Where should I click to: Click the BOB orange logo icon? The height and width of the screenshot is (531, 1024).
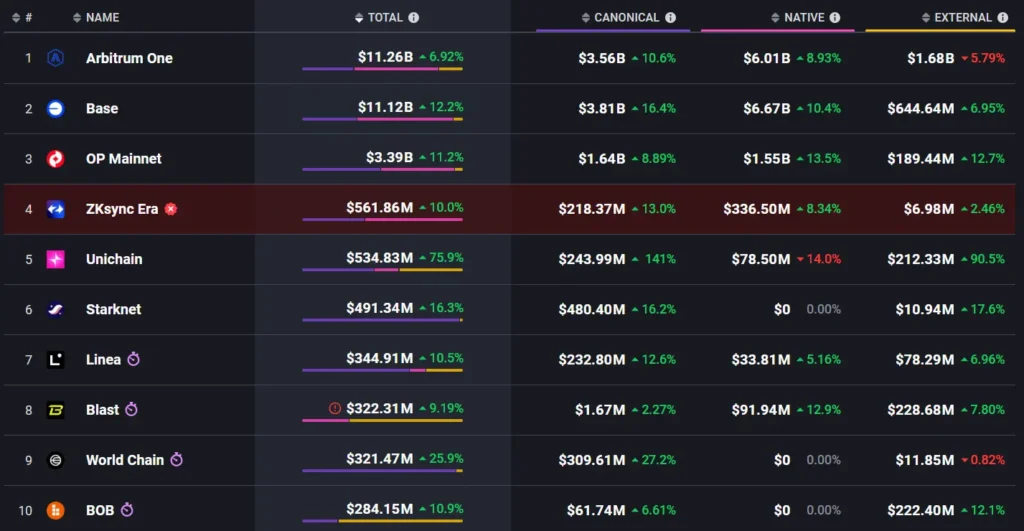point(56,511)
